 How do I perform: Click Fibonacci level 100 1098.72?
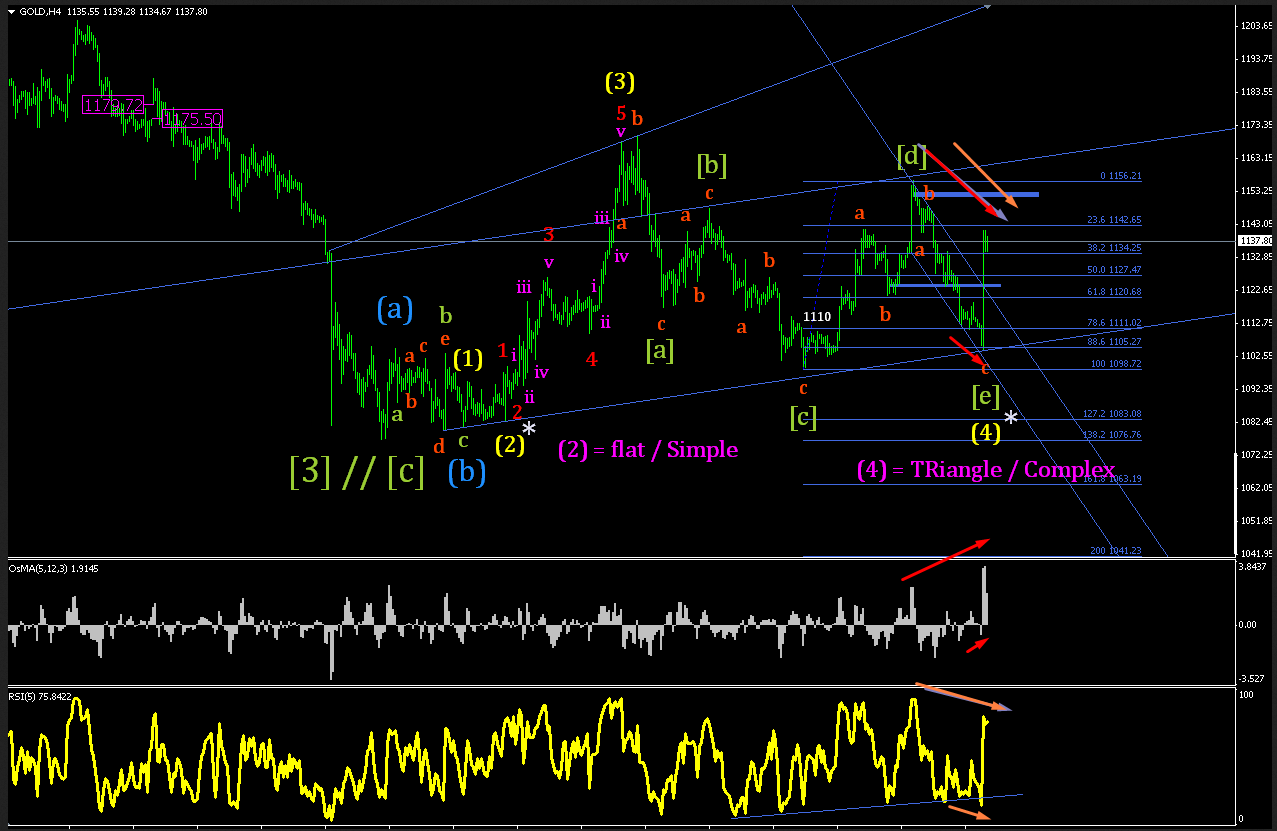1117,363
